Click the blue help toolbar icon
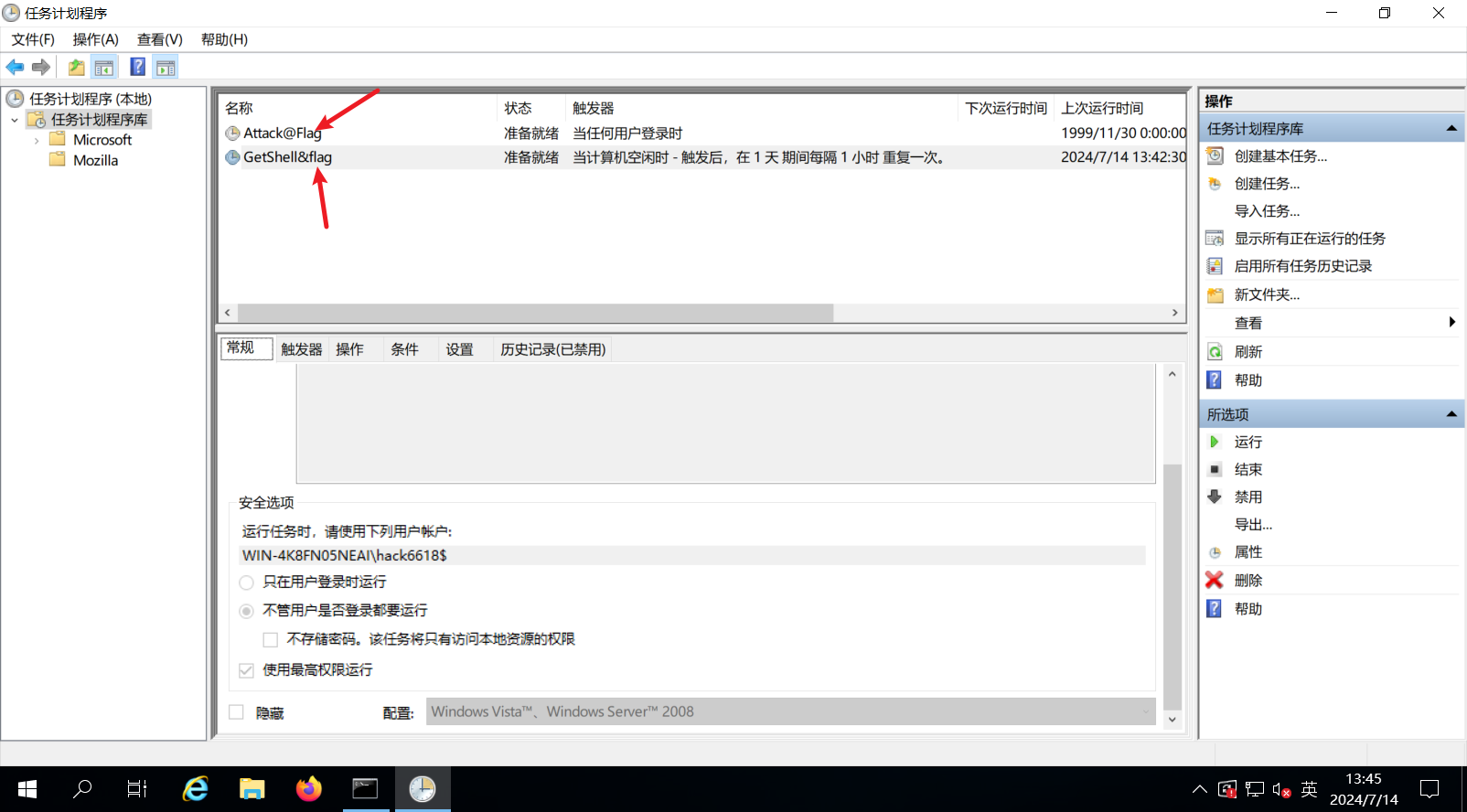Screen dimensions: 1467x812 pyautogui.click(x=137, y=67)
